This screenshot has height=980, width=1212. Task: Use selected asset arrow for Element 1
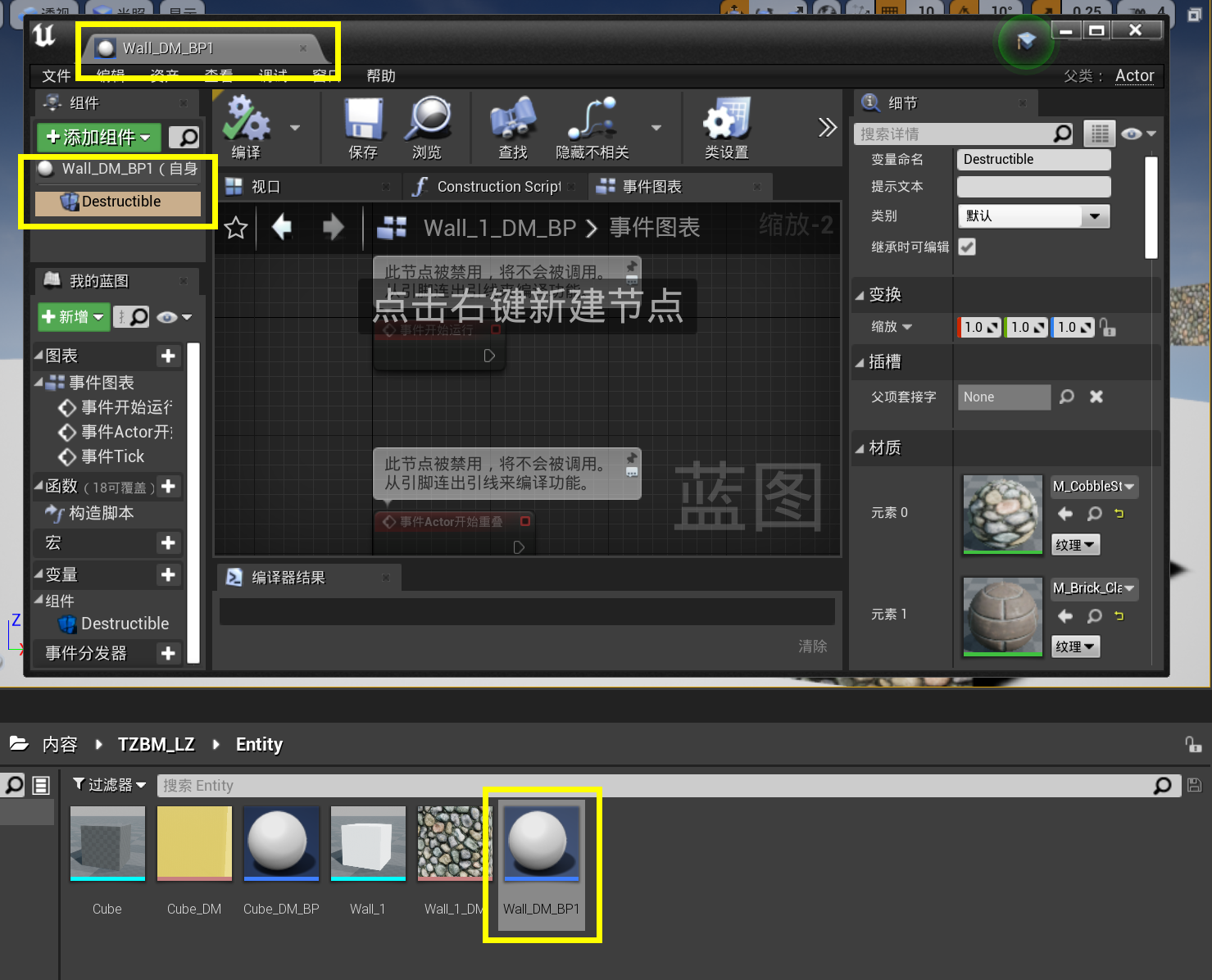(x=1065, y=615)
